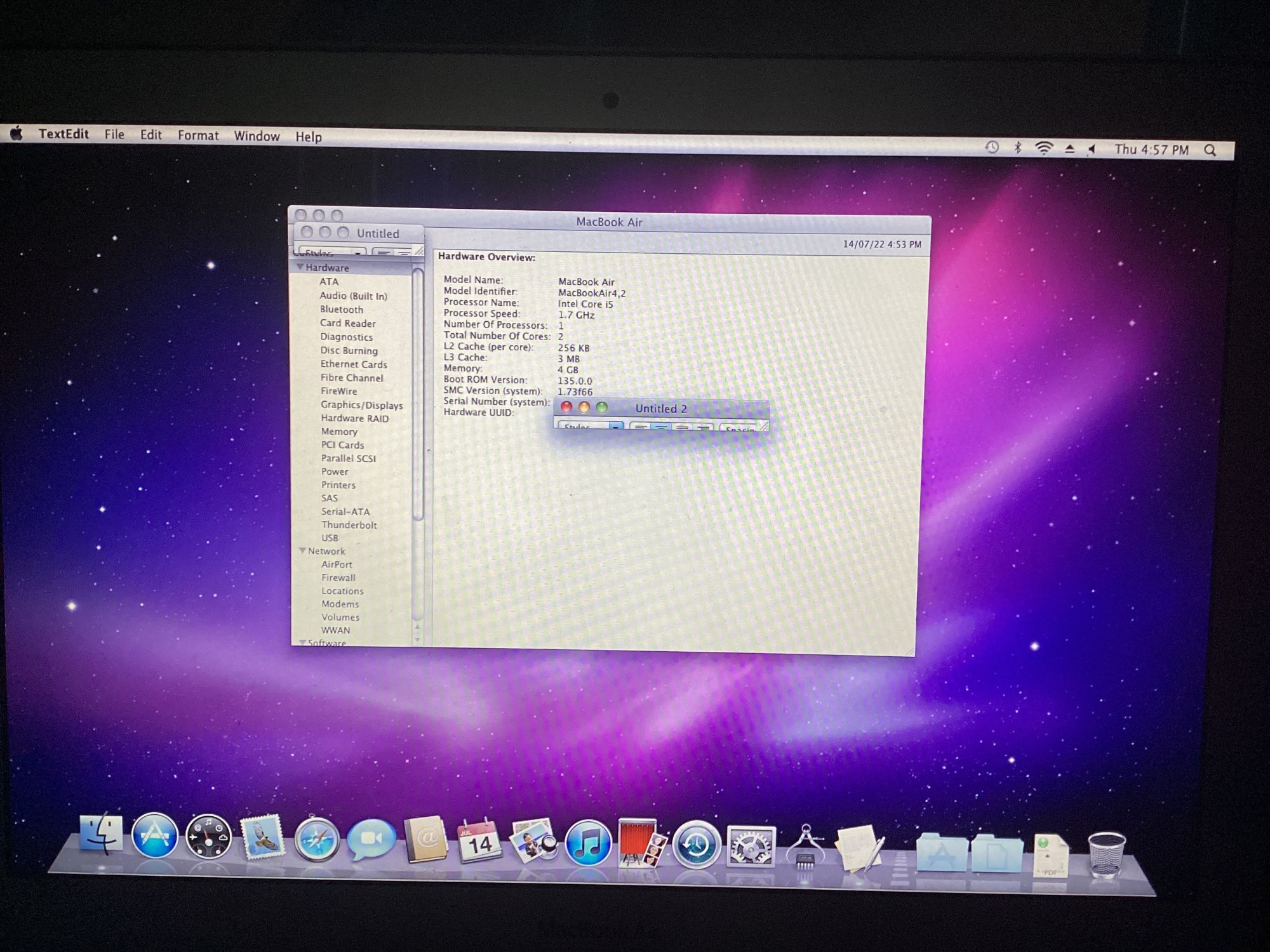
Task: Open the Format menu
Action: (198, 135)
